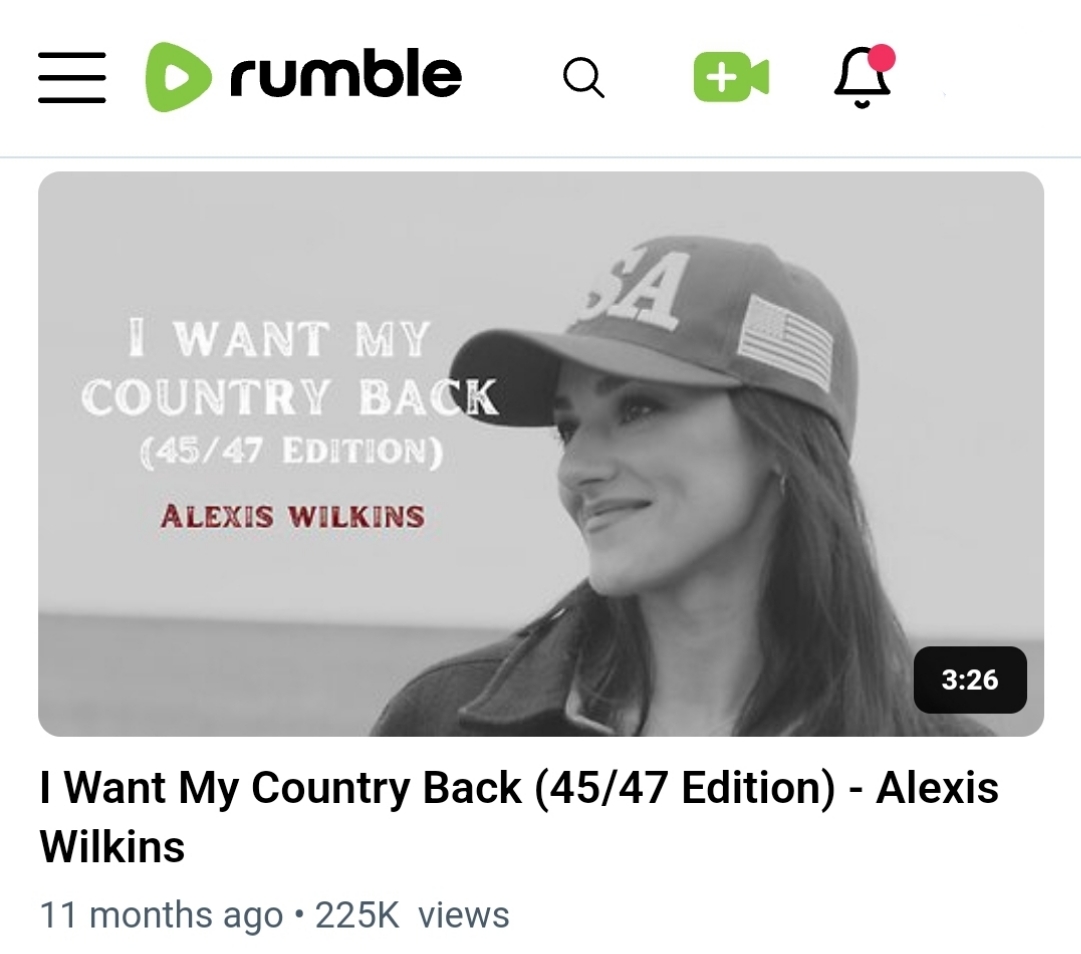Viewport: 1081px width, 954px height.
Task: Click the green Rumble play logo icon
Action: pyautogui.click(x=178, y=77)
